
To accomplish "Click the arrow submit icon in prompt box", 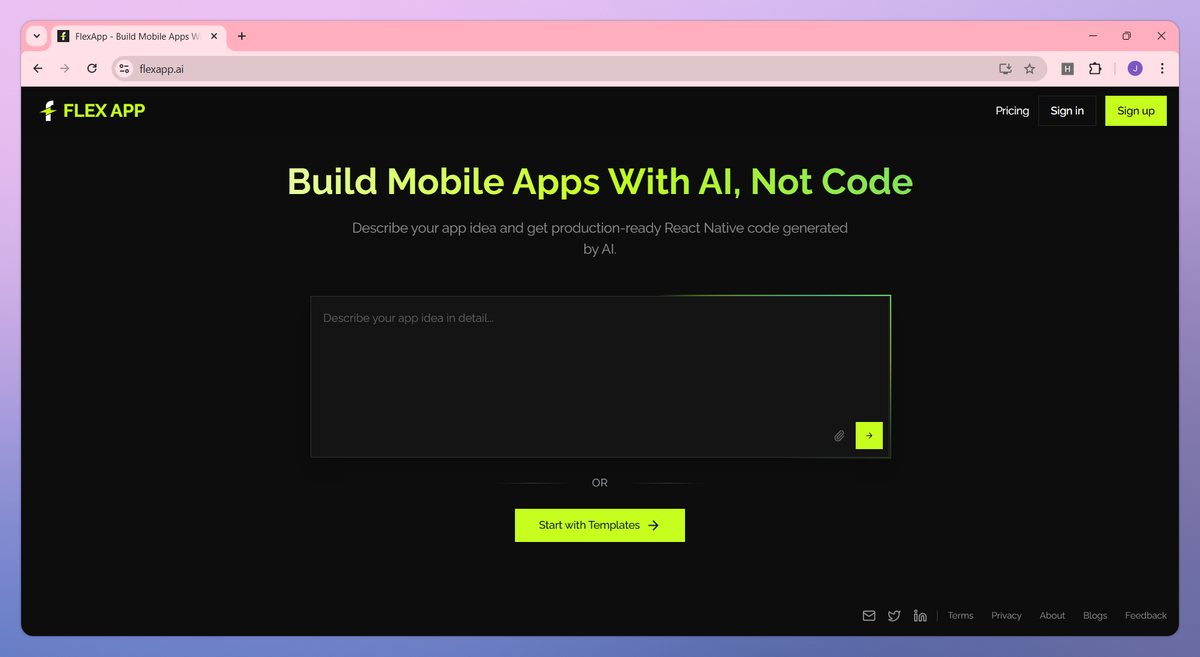I will 868,435.
